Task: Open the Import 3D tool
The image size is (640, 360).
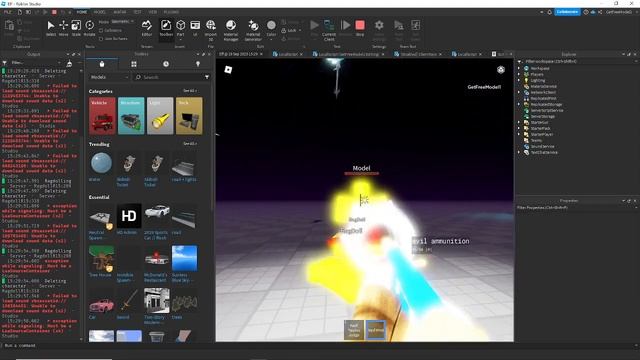Action: 211,30
